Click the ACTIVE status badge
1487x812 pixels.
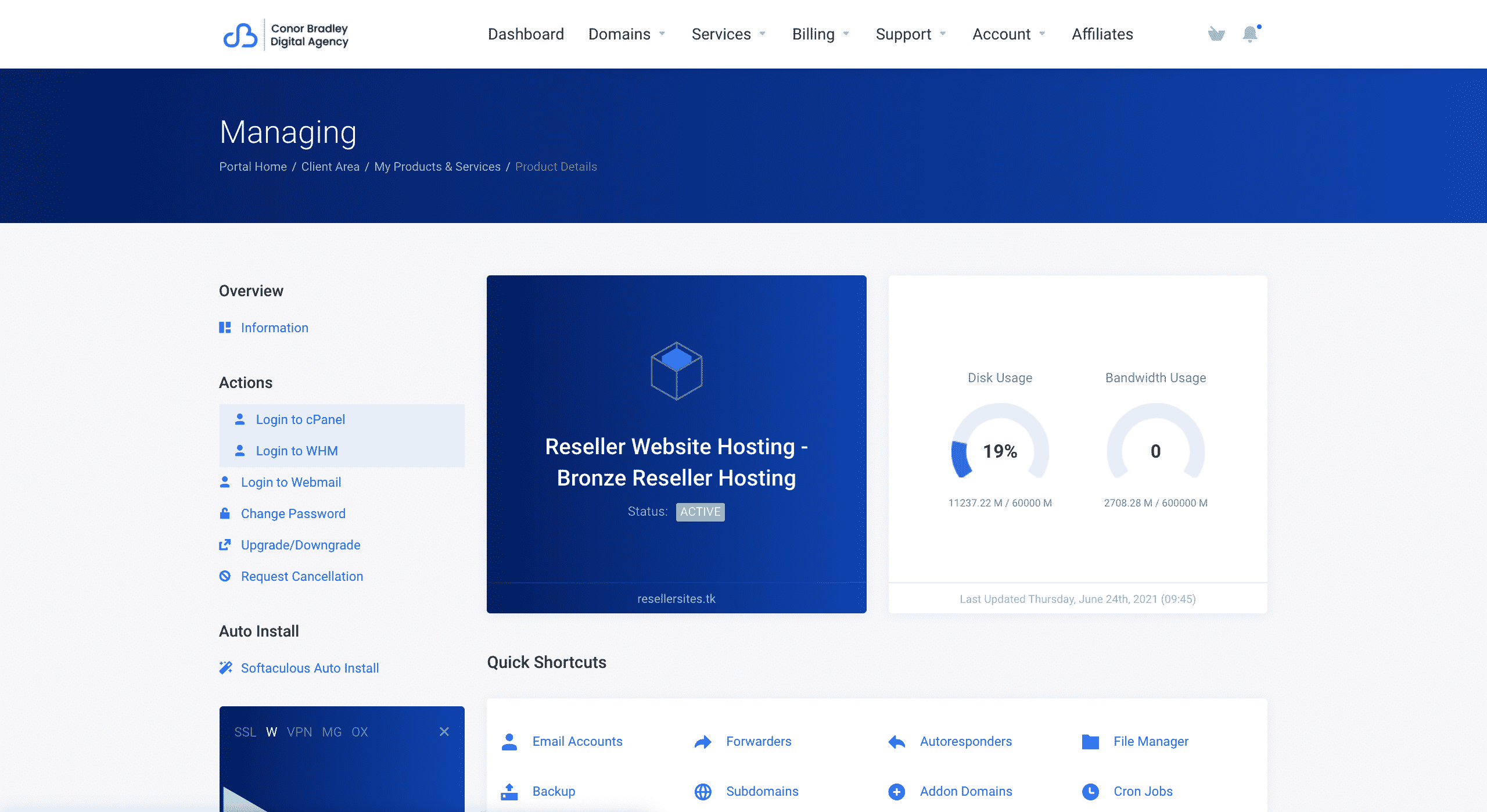700,512
